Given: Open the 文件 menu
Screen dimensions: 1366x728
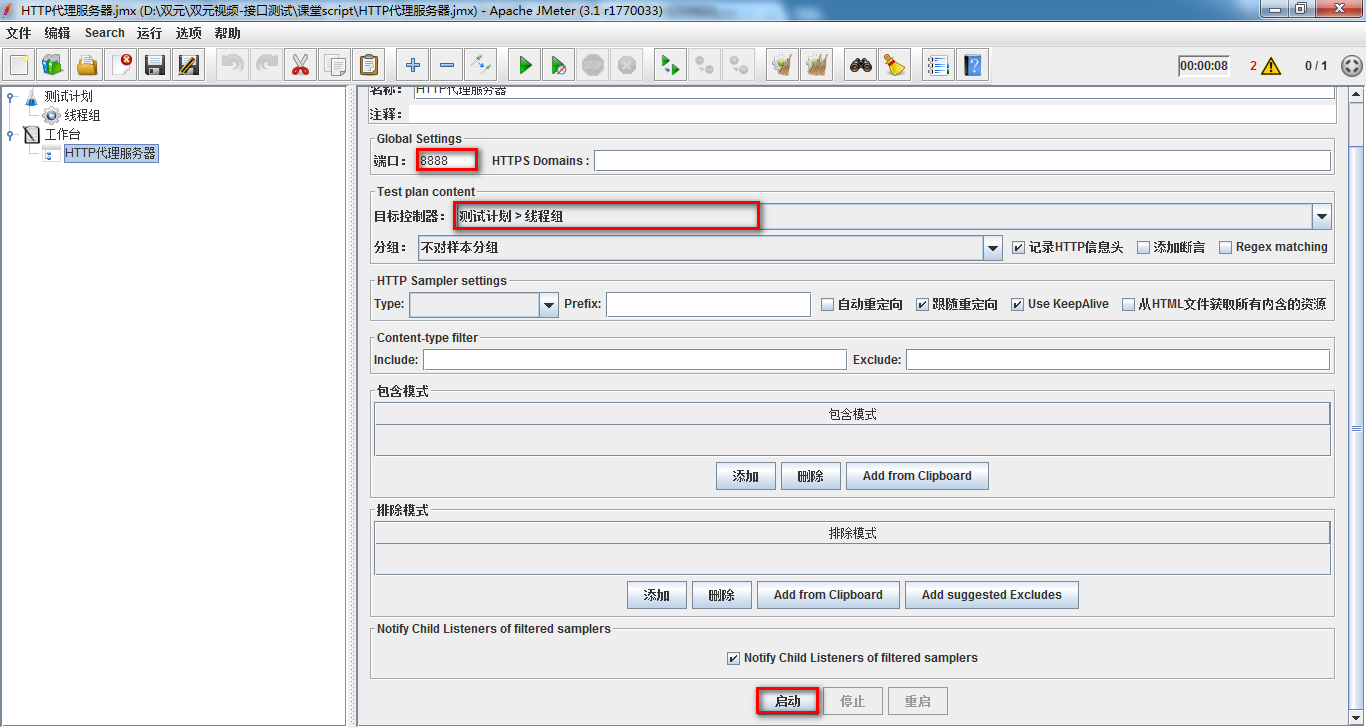Looking at the screenshot, I should click(19, 33).
